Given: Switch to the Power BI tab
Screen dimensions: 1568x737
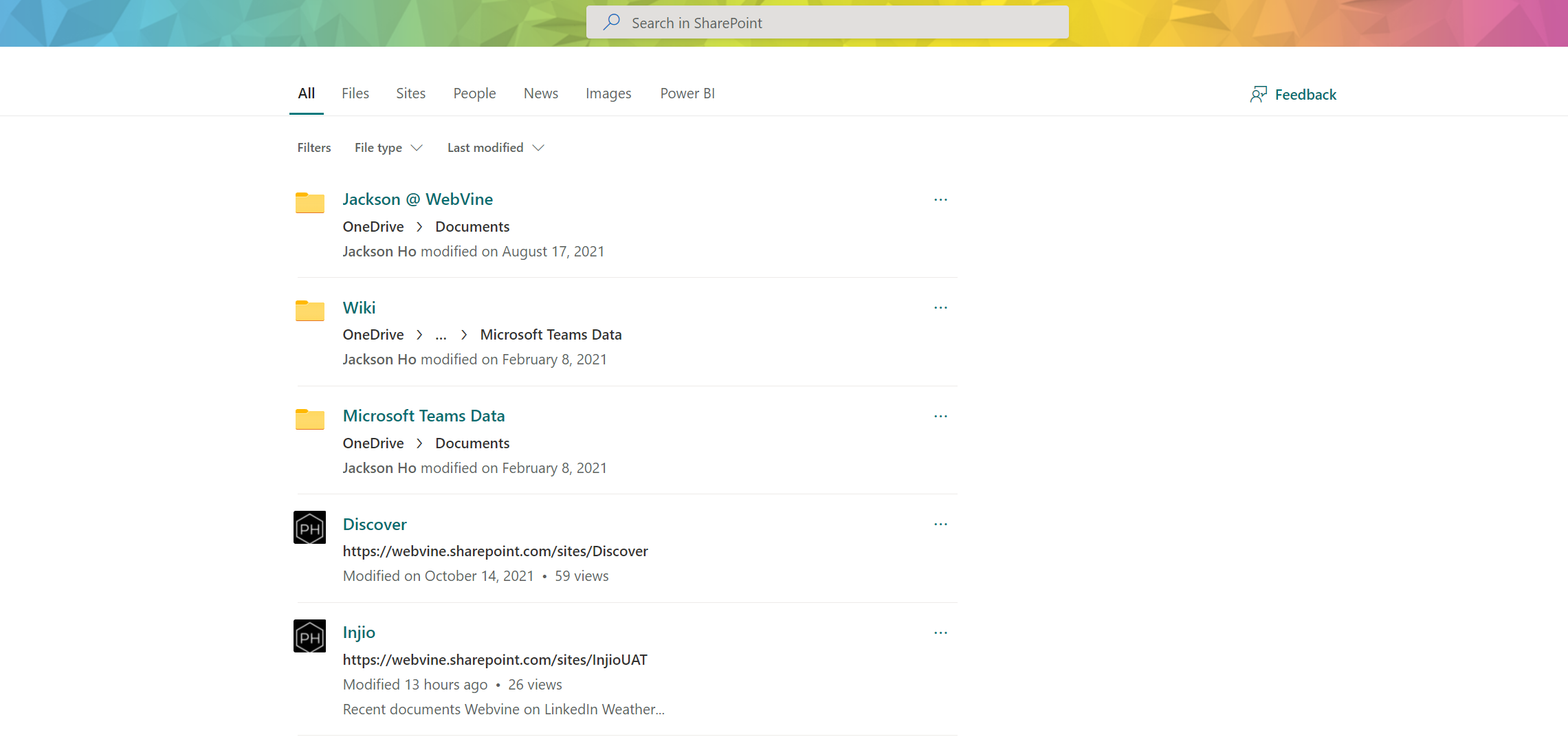Looking at the screenshot, I should pyautogui.click(x=687, y=93).
